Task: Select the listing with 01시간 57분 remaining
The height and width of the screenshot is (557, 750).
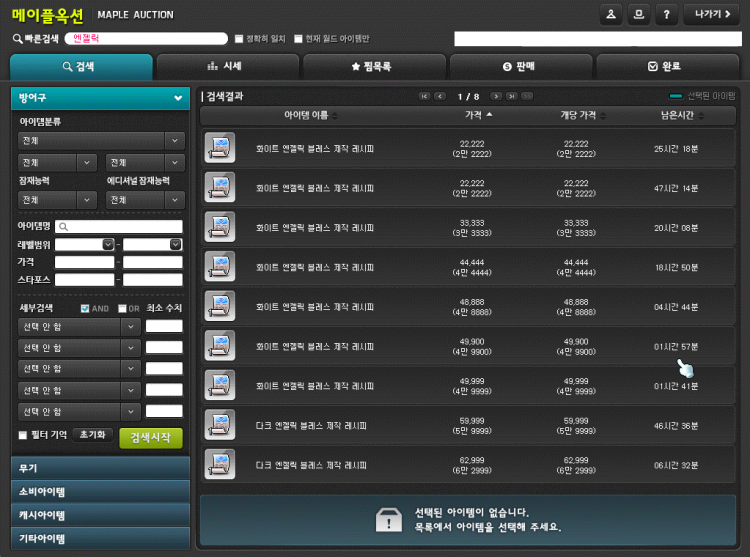Action: (468, 346)
